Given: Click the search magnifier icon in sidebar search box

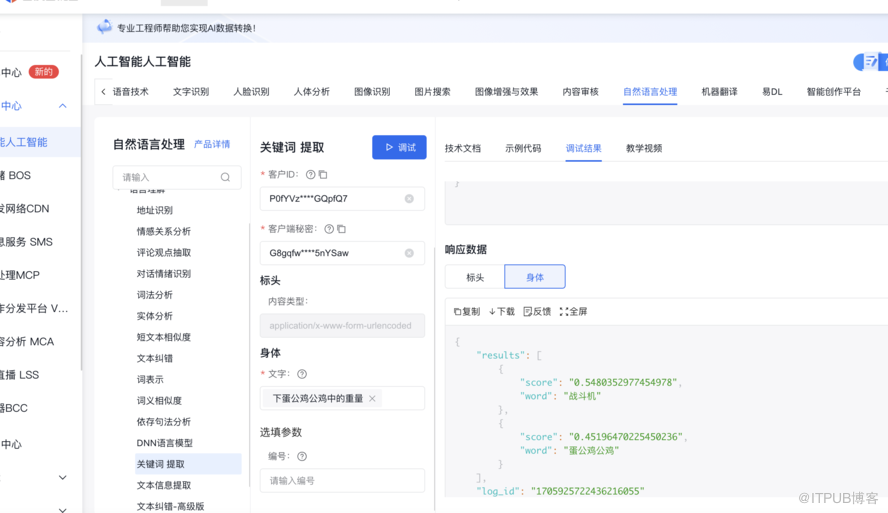Looking at the screenshot, I should coord(225,177).
